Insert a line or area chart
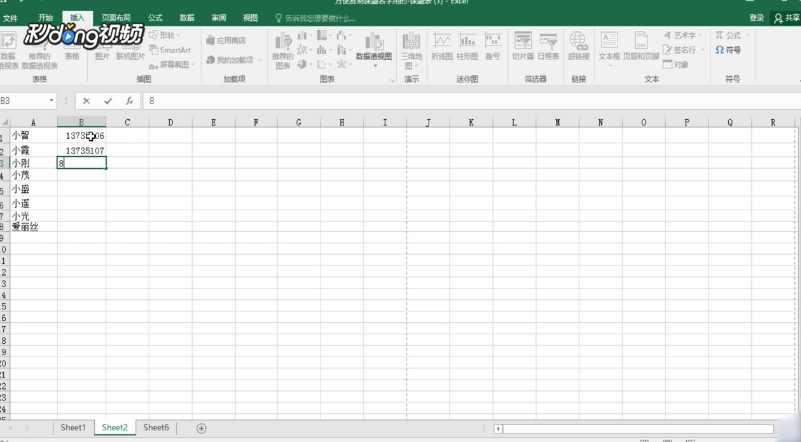The width and height of the screenshot is (801, 442). 303,50
